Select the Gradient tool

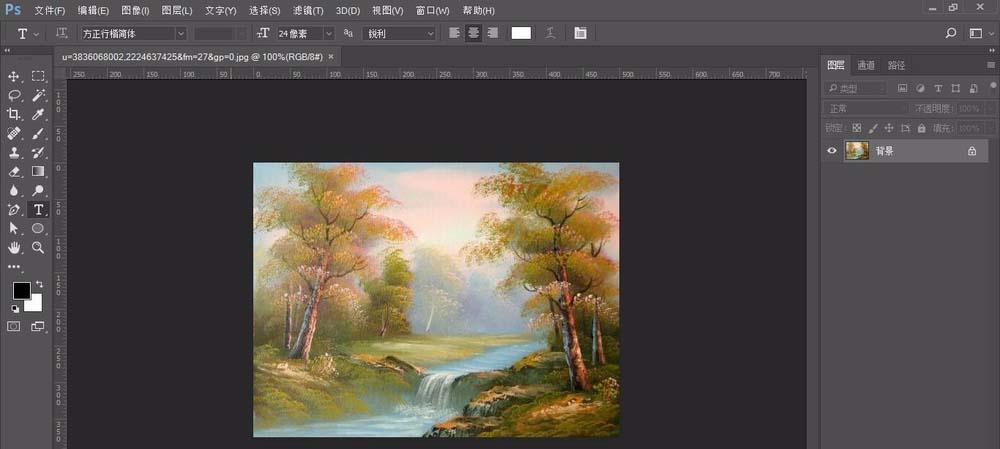[x=38, y=171]
